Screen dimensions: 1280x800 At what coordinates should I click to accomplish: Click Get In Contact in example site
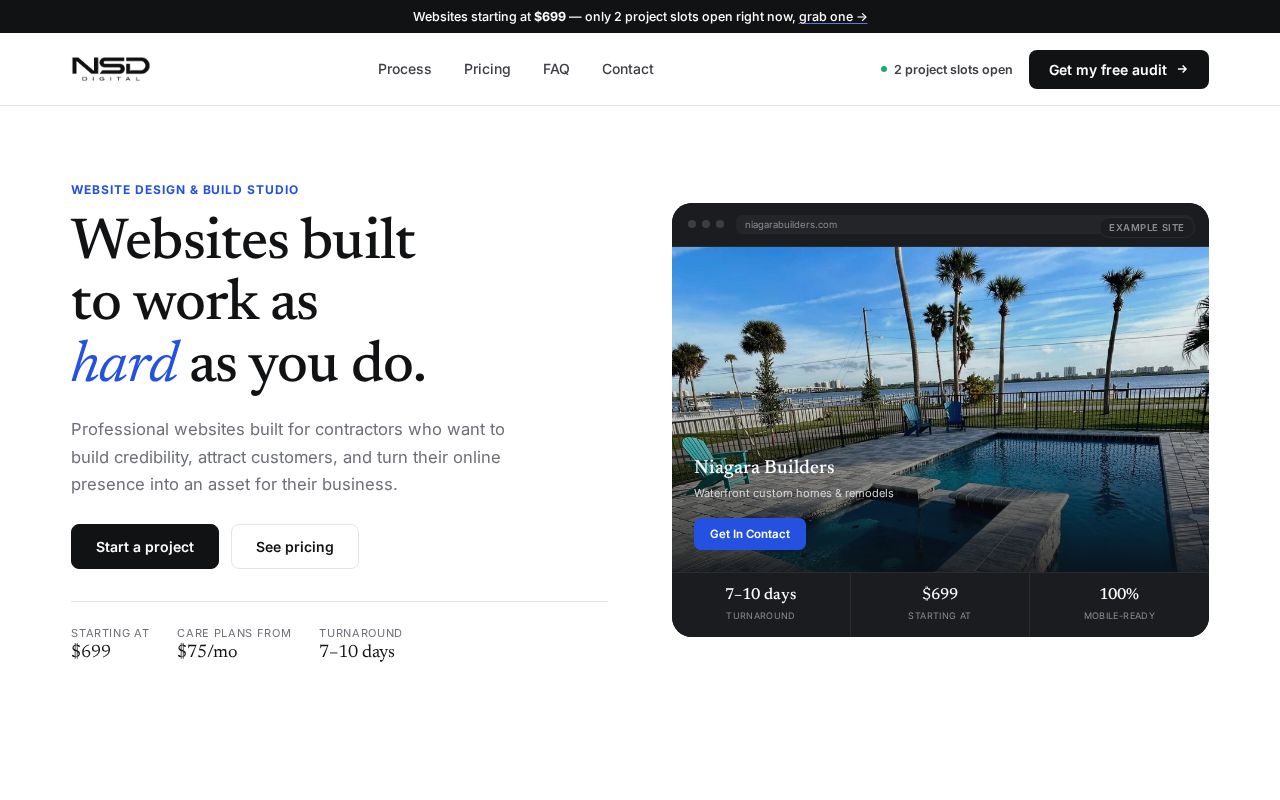pos(750,534)
